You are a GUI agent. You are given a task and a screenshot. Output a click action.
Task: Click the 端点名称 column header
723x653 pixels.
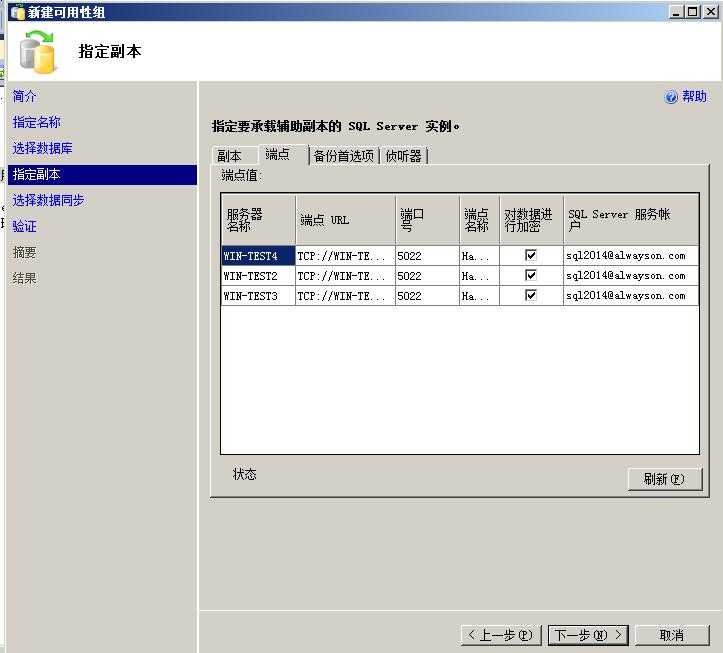[x=480, y=220]
